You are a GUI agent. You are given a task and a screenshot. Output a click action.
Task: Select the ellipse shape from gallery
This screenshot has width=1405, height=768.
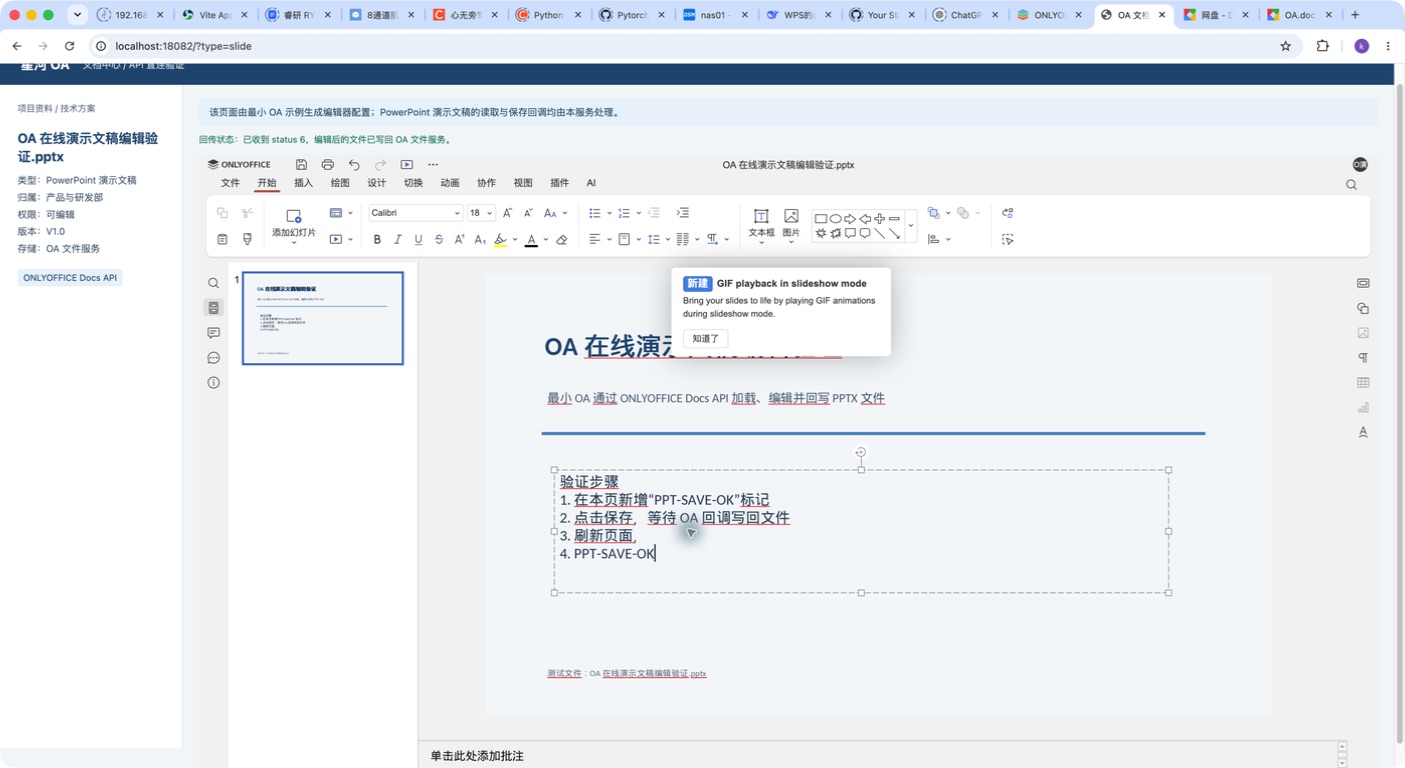(x=836, y=219)
